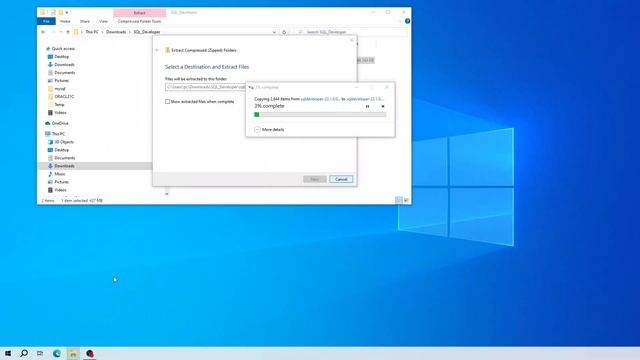This screenshot has width=640, height=360.
Task: Select This PC in navigation pane
Action: pos(58,134)
